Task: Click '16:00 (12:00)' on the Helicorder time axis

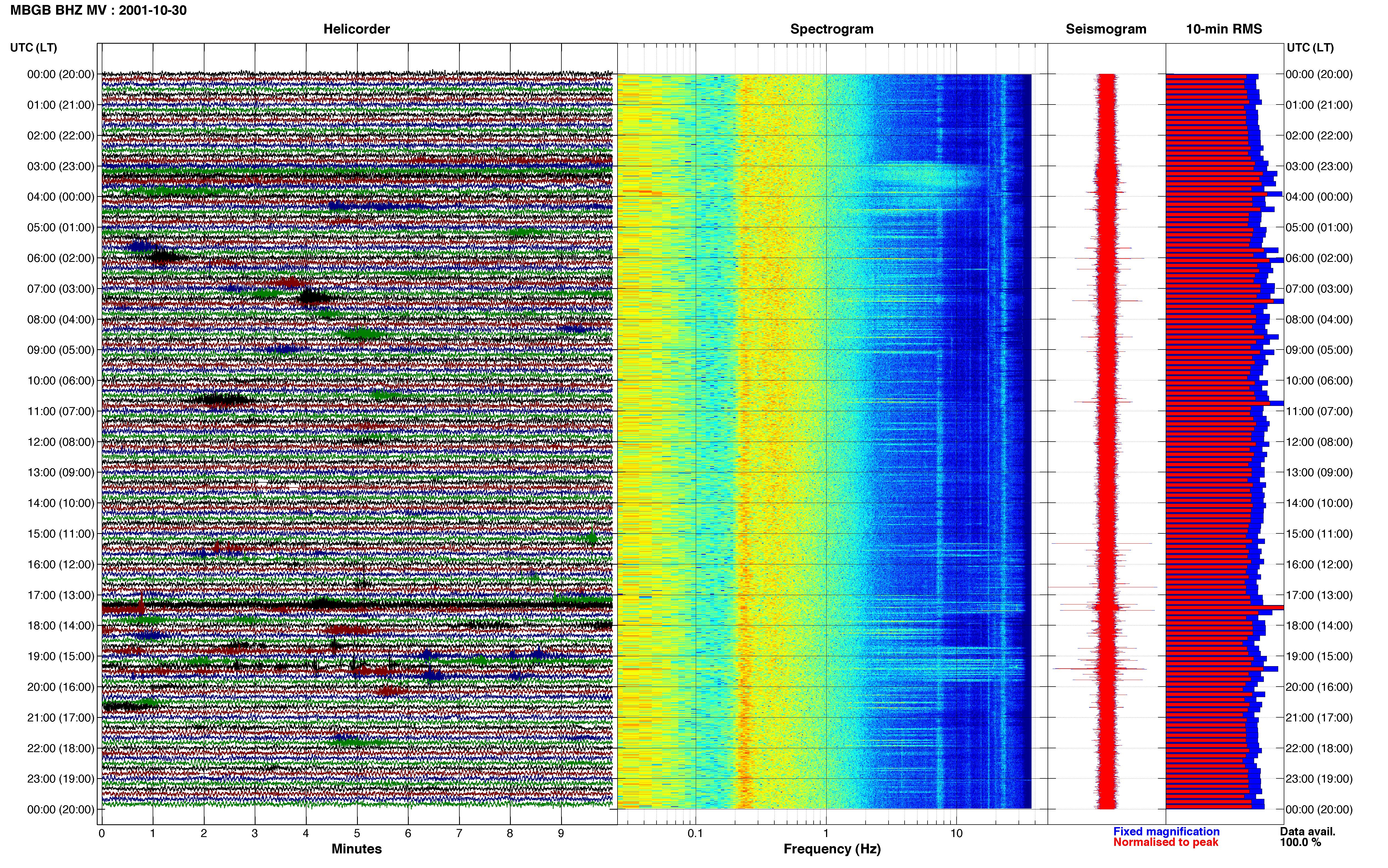Action: pyautogui.click(x=61, y=564)
